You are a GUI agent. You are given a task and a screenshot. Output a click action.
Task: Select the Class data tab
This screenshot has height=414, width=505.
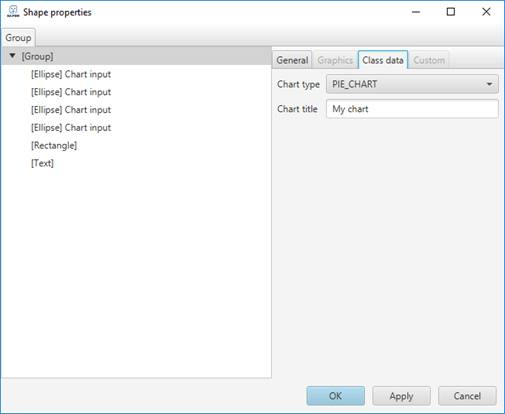pos(383,60)
